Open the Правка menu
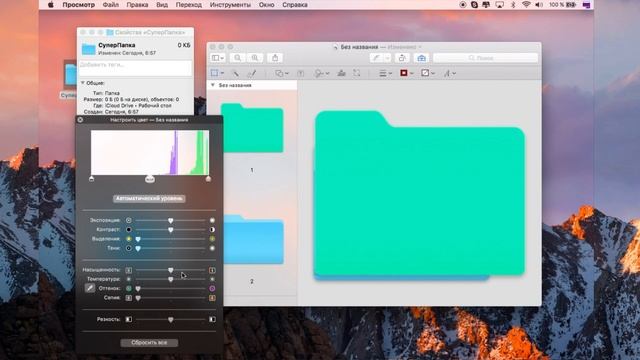The height and width of the screenshot is (360, 640). pos(137,5)
